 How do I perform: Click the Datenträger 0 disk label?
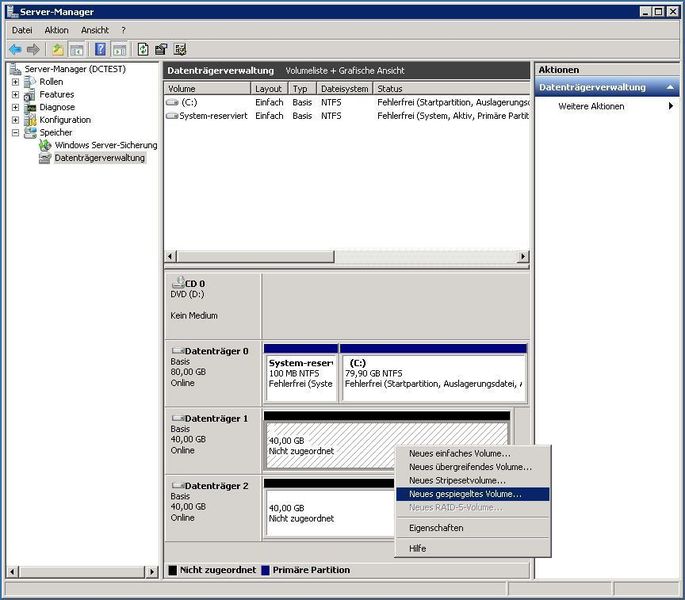pos(213,374)
